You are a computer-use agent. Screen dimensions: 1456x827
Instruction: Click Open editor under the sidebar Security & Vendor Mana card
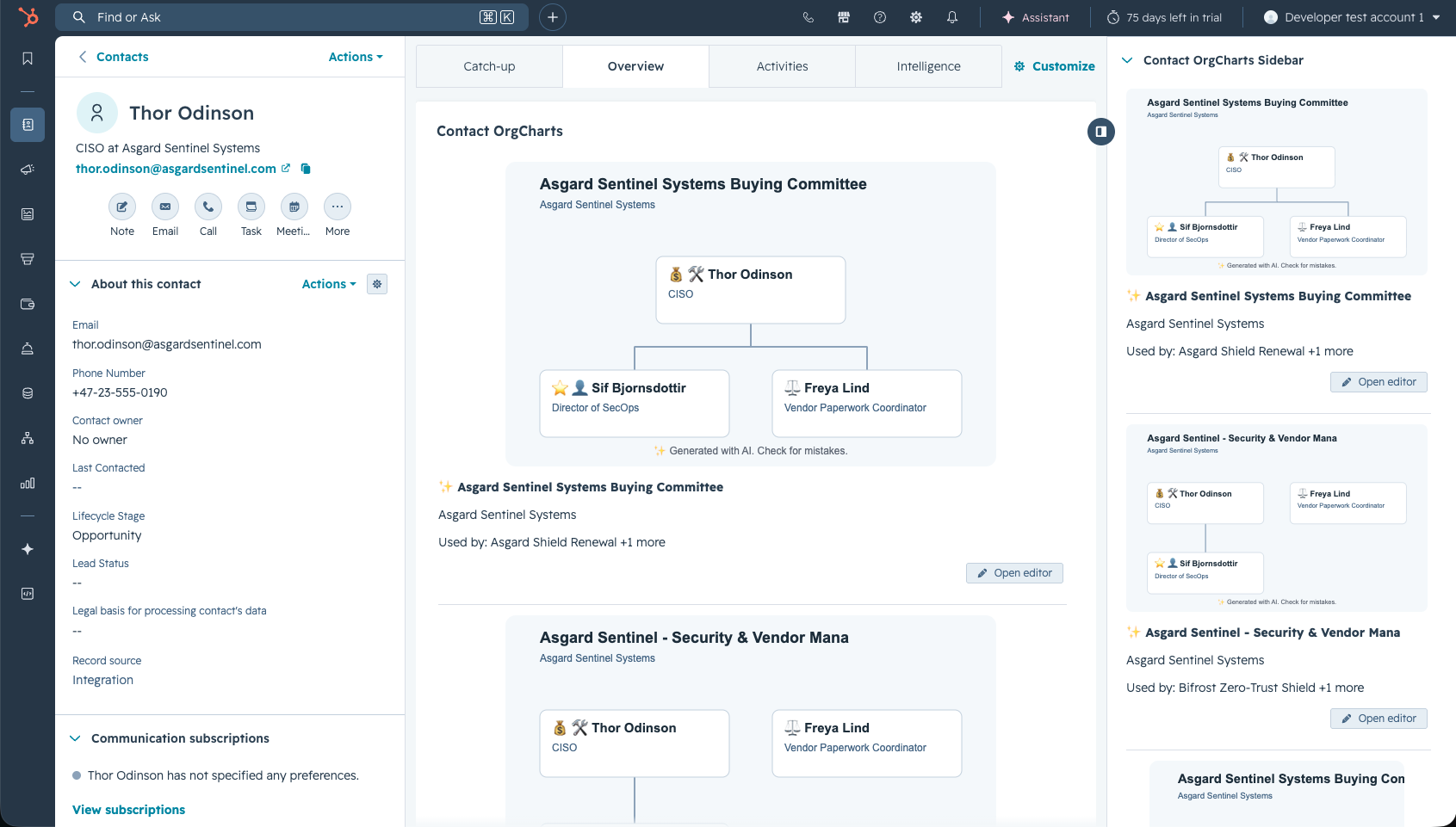point(1379,719)
